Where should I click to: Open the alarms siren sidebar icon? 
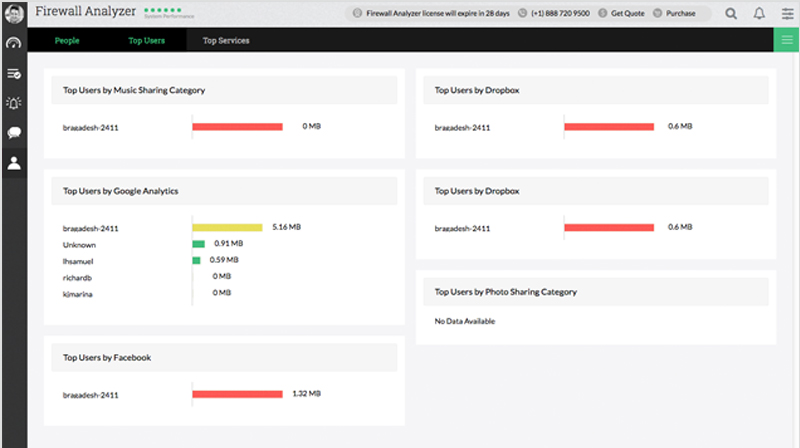pyautogui.click(x=14, y=103)
